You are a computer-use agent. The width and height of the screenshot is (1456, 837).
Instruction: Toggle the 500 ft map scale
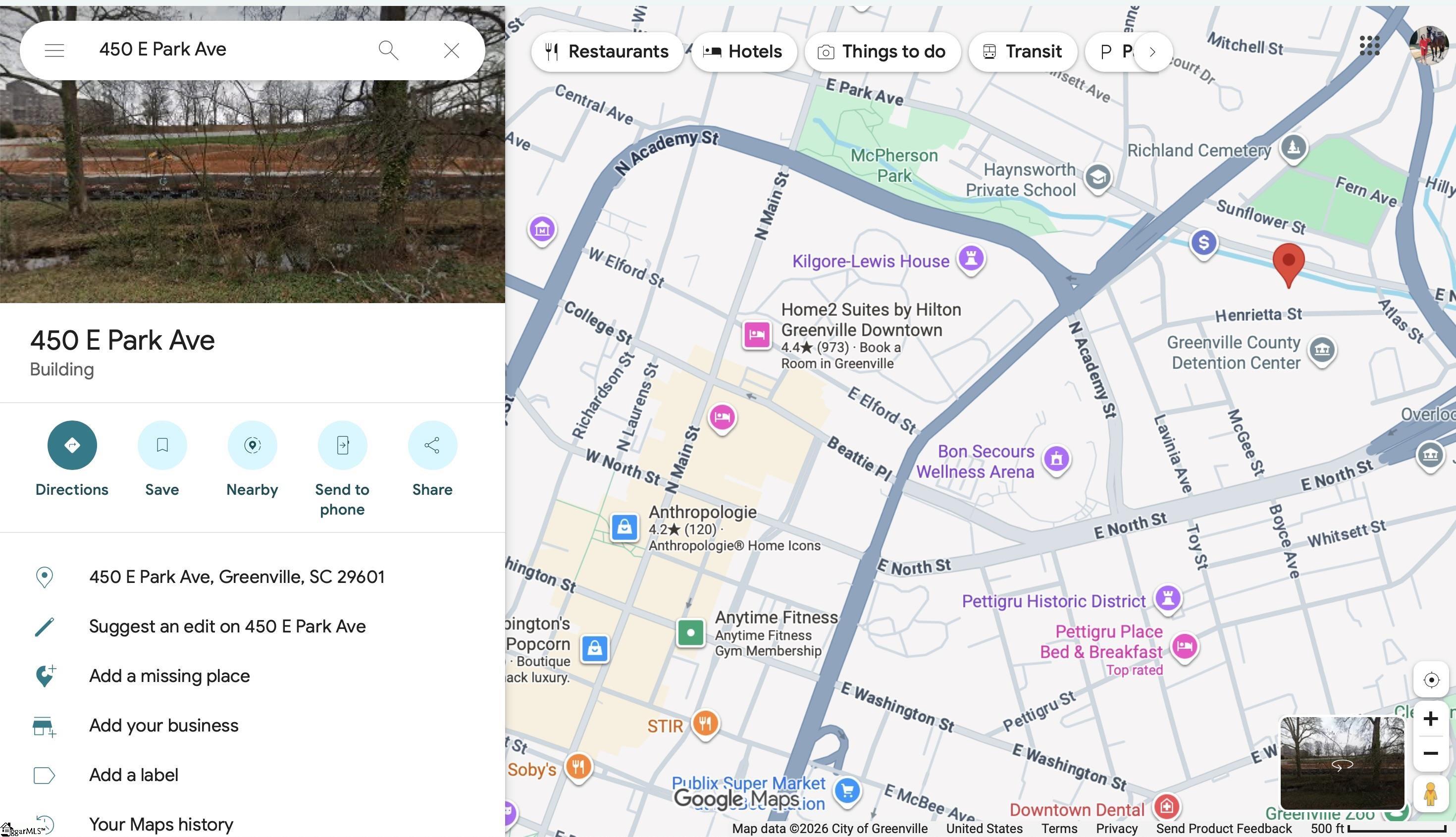(x=1378, y=829)
